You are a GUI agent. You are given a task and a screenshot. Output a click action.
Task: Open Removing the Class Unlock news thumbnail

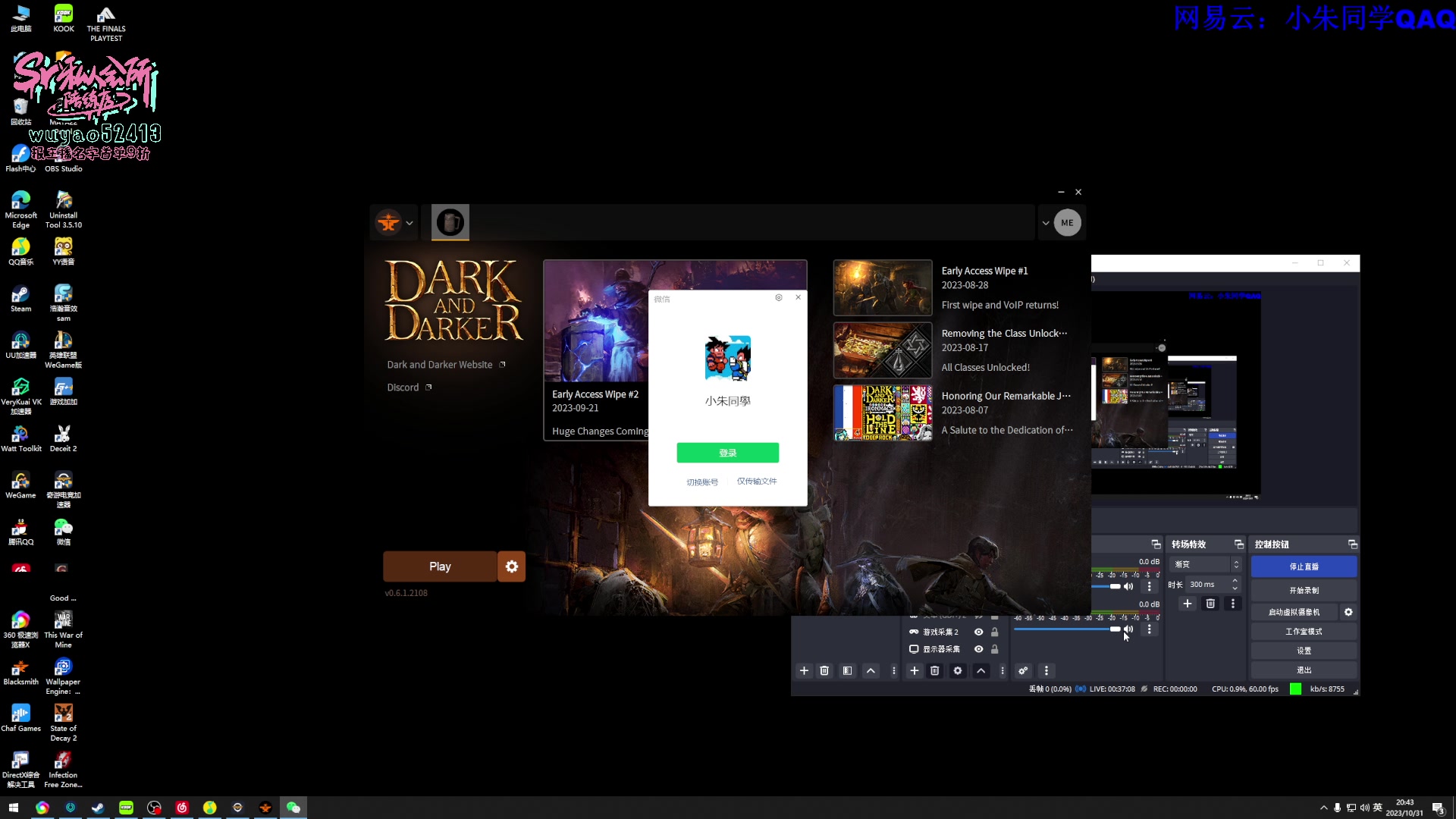pos(883,350)
